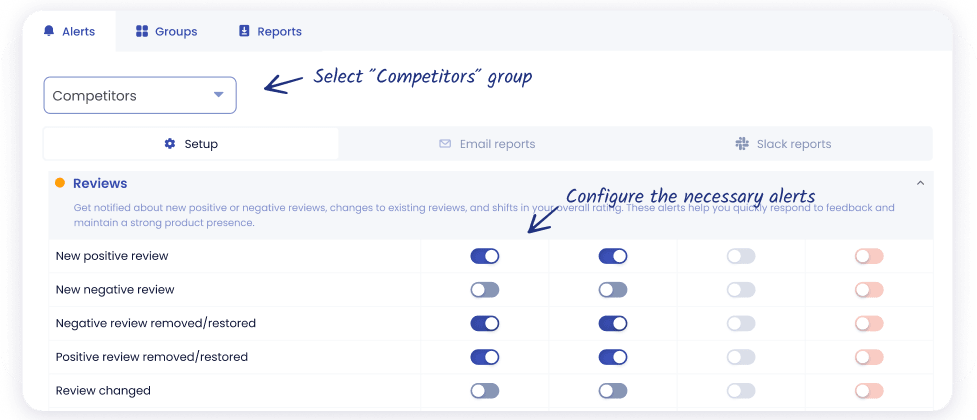Click the bell icon on Alerts tab
The image size is (977, 420).
(49, 32)
